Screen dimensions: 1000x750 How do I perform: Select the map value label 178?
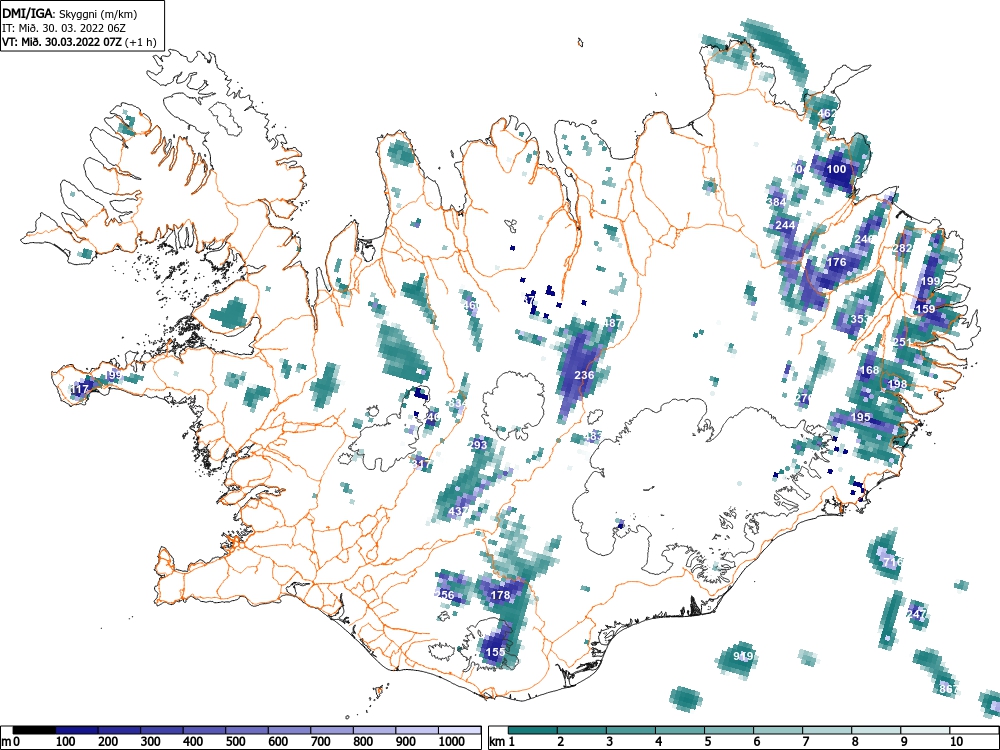(x=501, y=595)
